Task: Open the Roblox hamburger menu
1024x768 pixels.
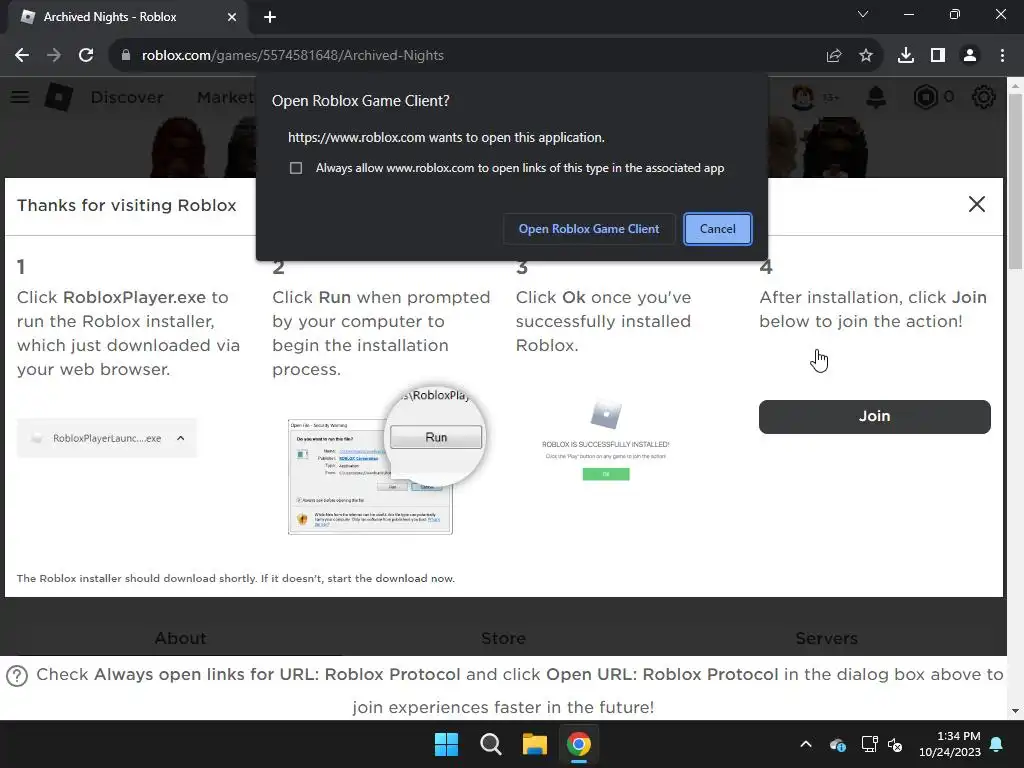Action: (20, 97)
